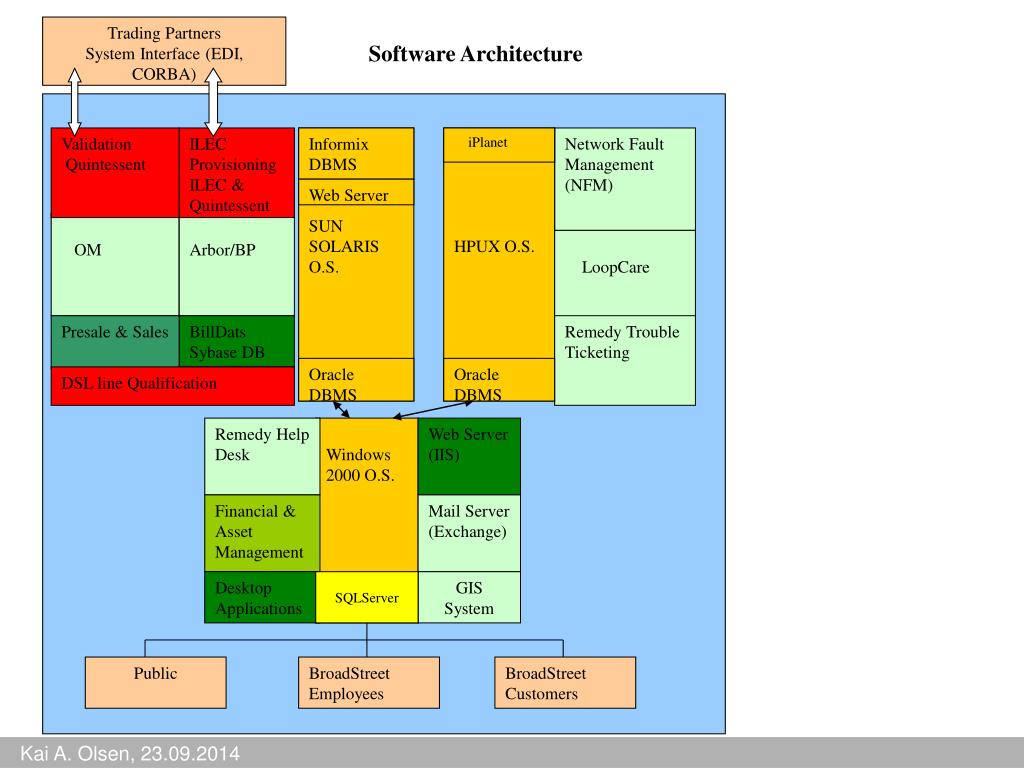1024x768 pixels.
Task: Click the DSL line Qualification bar
Action: pyautogui.click(x=172, y=386)
